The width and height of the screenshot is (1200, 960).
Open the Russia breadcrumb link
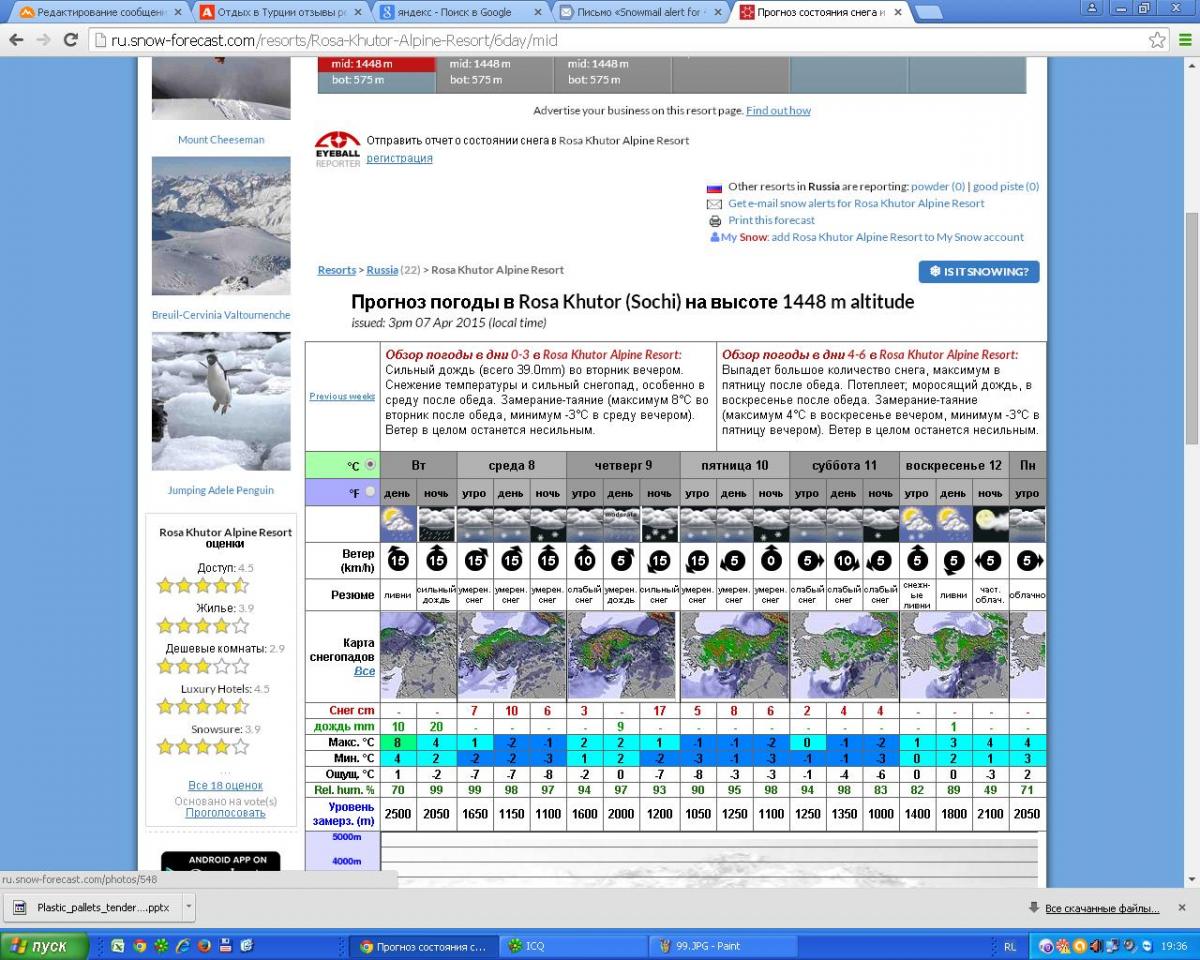[x=382, y=270]
